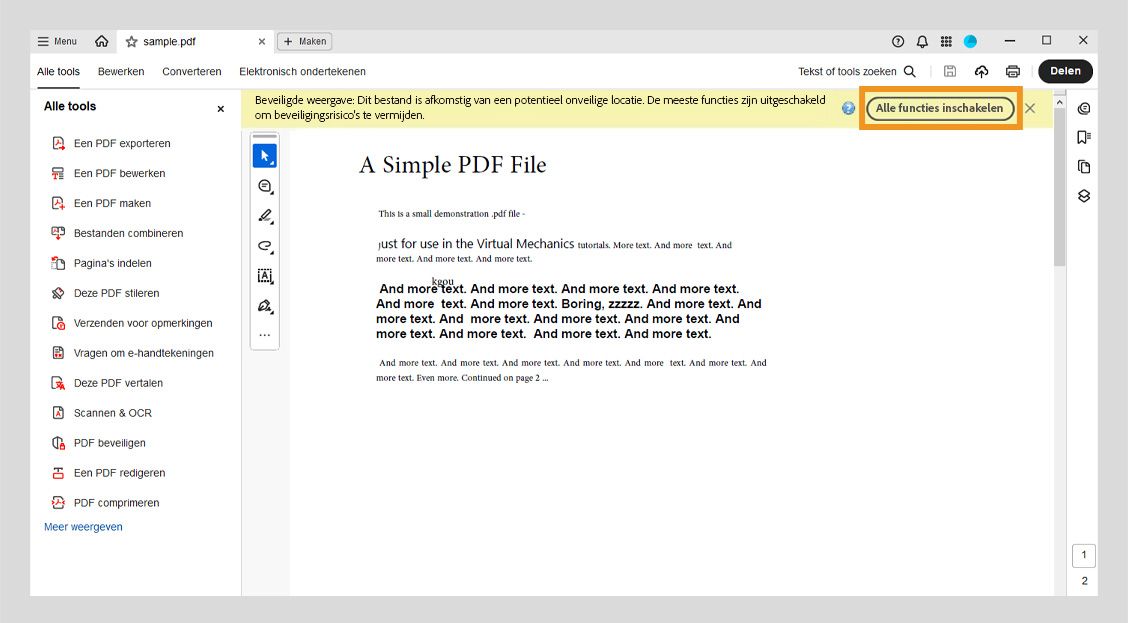Open the layers panel icon

(1083, 196)
